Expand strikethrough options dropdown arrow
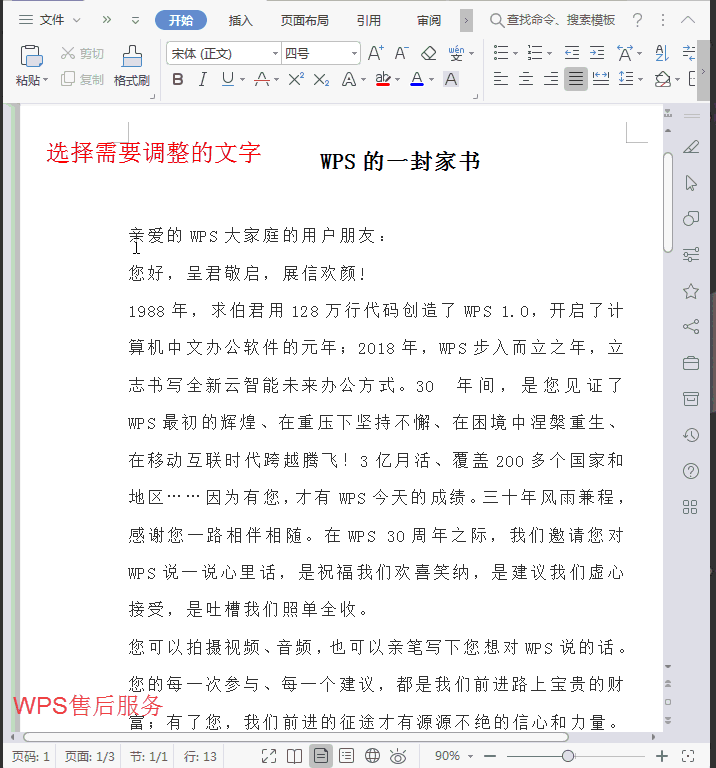 pyautogui.click(x=276, y=79)
